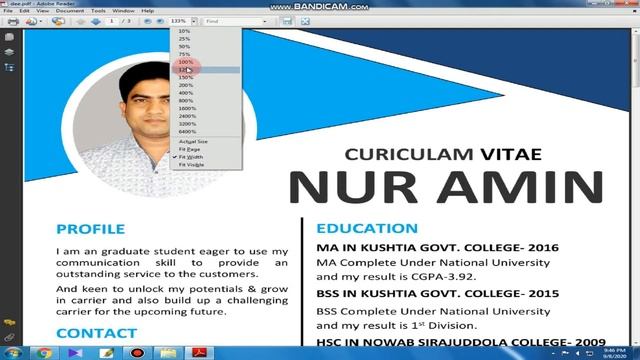Open the Windows Start menu
Image resolution: width=640 pixels, height=360 pixels.
(x=13, y=353)
